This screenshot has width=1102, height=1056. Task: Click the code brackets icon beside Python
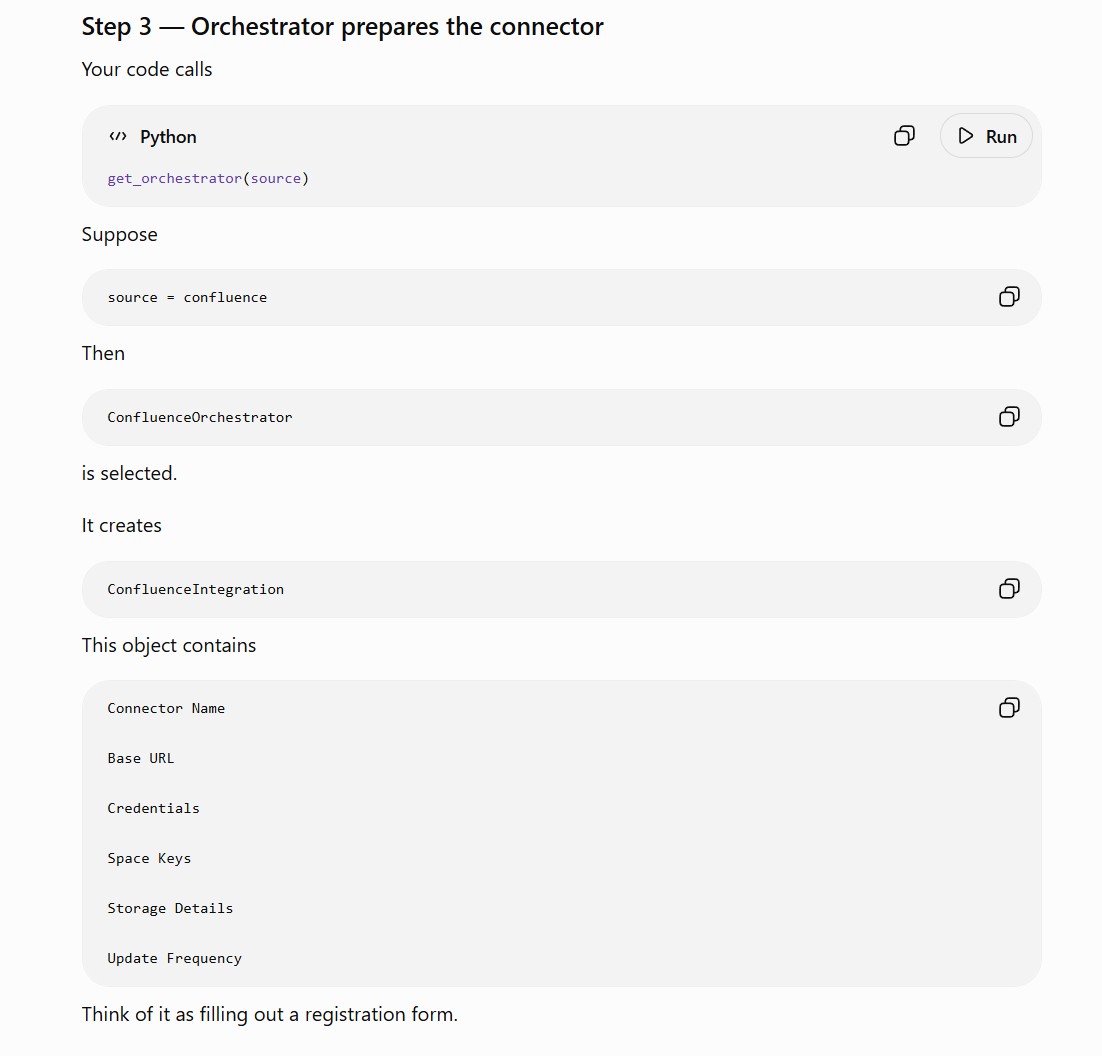(118, 136)
